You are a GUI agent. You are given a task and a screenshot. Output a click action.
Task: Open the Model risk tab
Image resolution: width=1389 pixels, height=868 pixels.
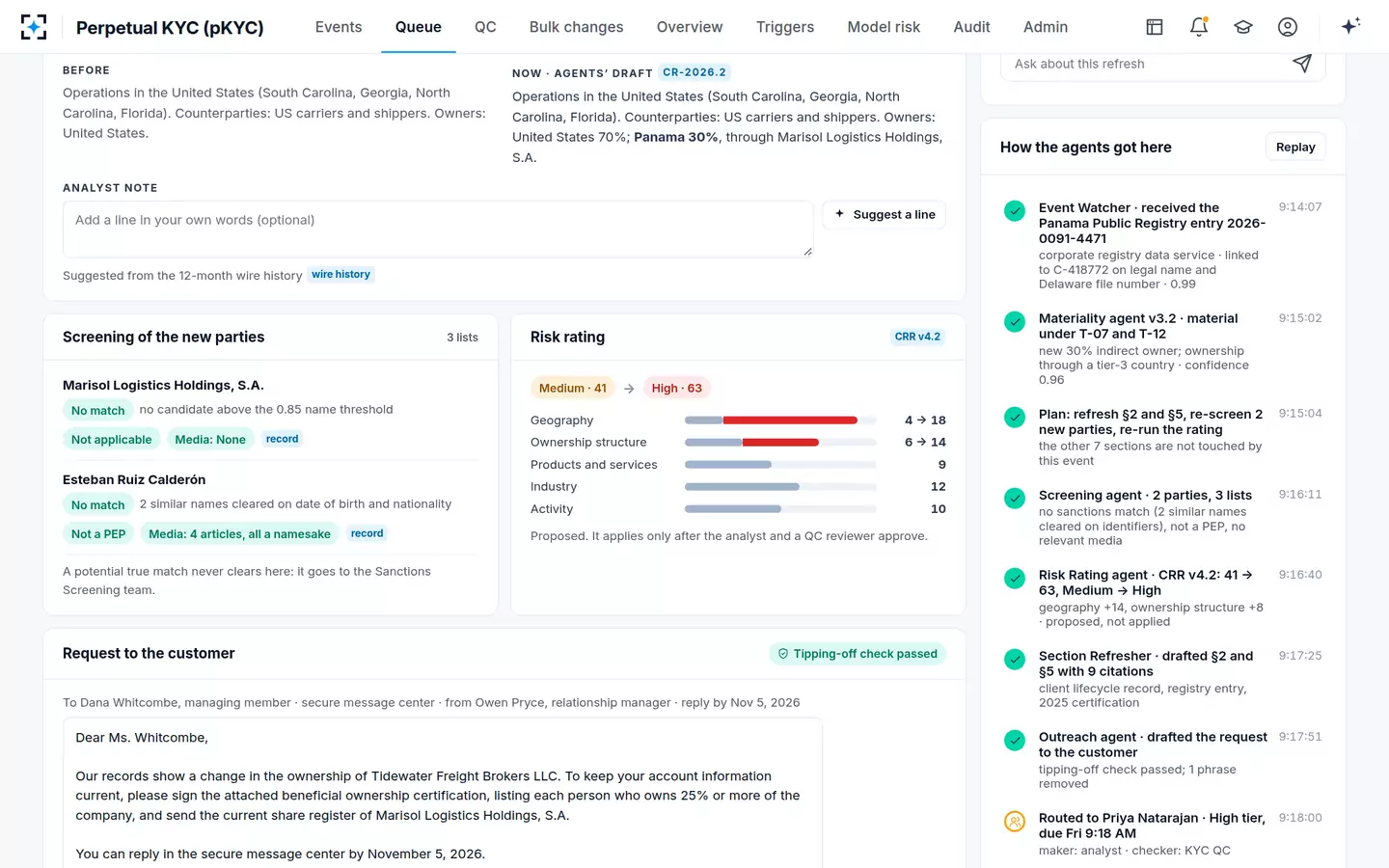click(x=884, y=27)
